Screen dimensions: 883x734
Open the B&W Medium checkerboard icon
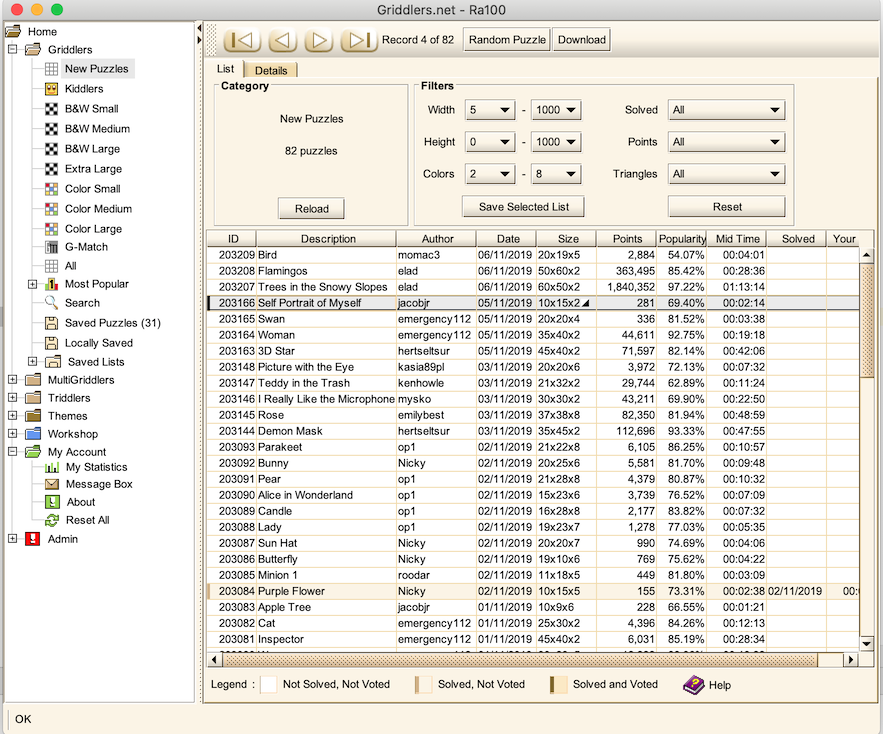[51, 129]
